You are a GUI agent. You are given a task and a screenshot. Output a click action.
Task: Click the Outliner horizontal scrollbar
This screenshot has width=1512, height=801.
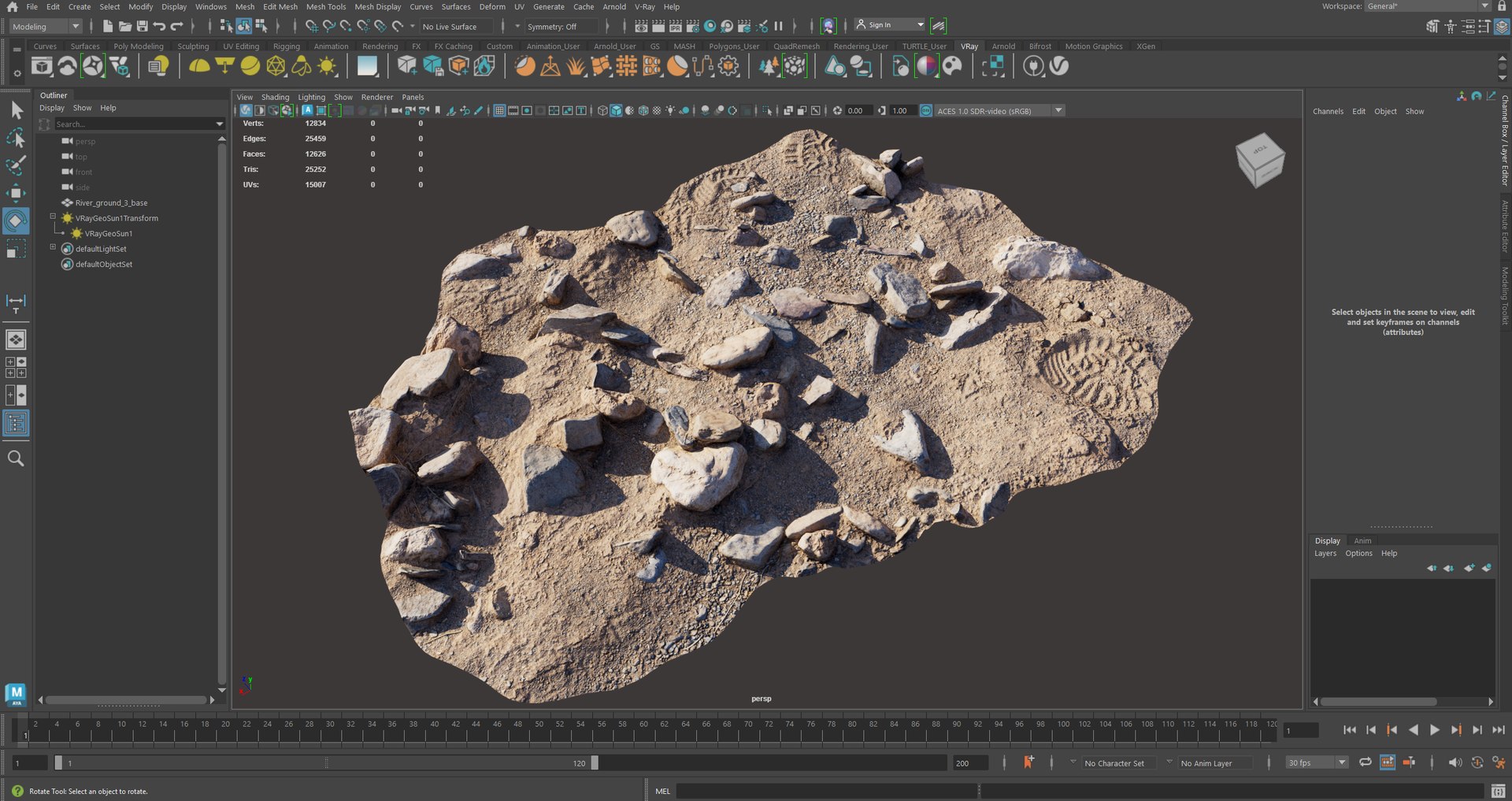tap(126, 699)
